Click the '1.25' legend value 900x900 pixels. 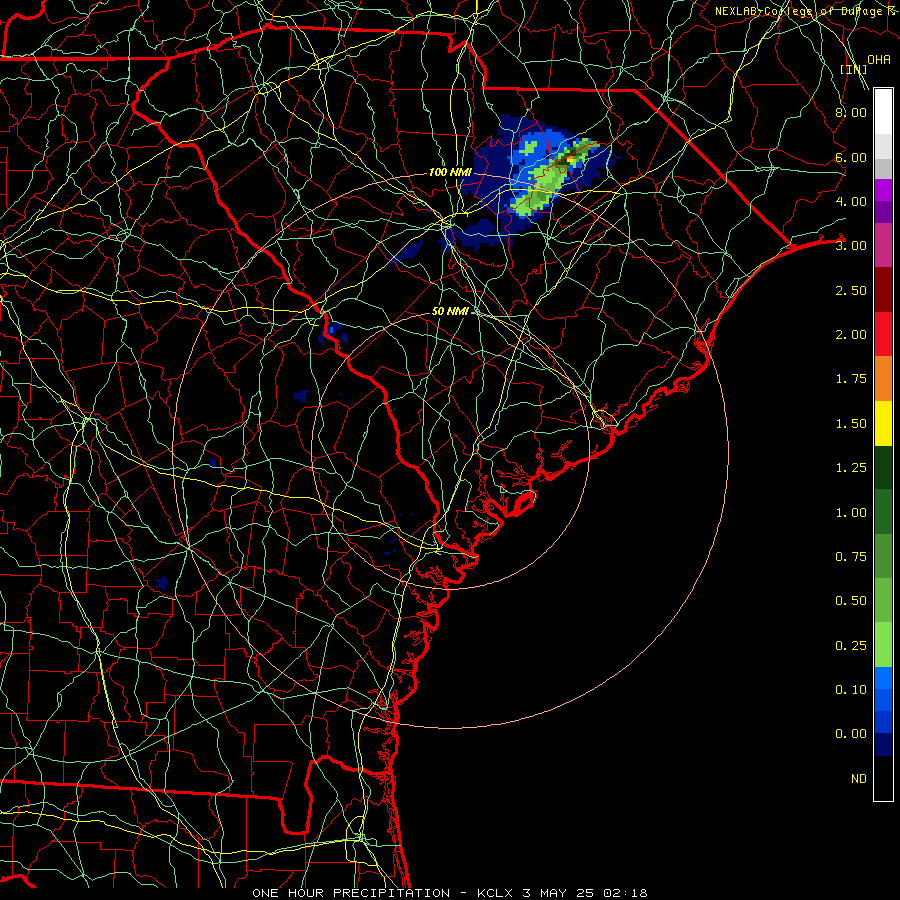[x=851, y=468]
